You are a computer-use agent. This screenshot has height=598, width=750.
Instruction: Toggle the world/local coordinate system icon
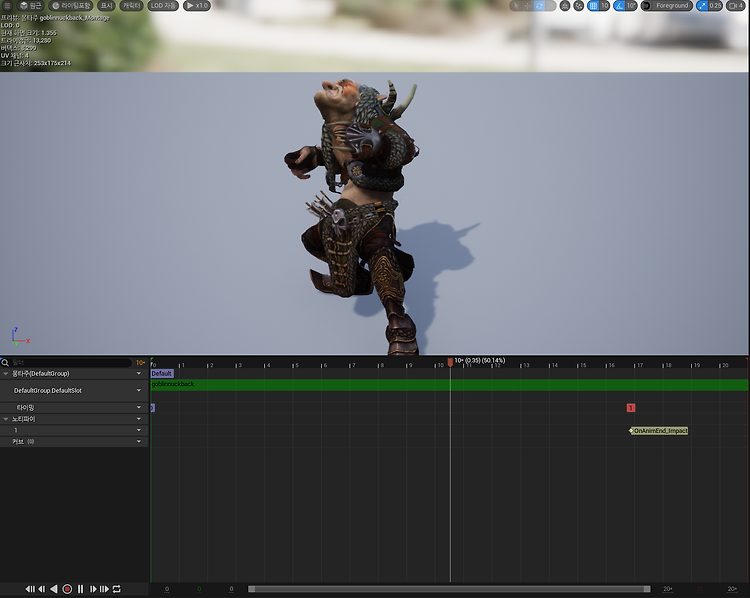coord(565,6)
